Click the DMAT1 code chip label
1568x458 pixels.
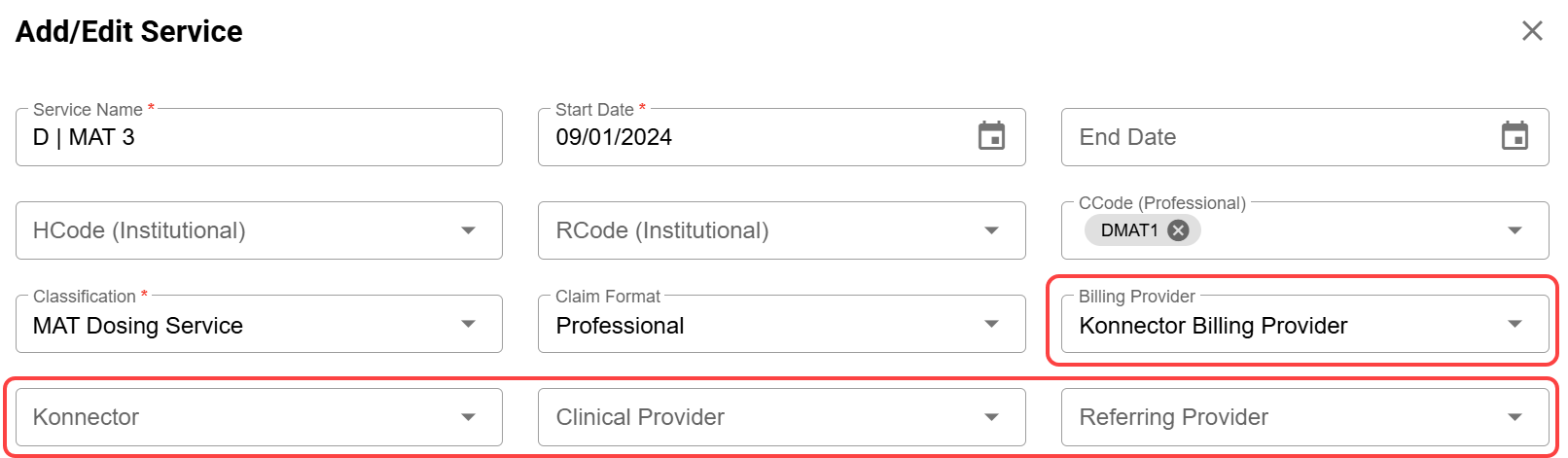[1128, 230]
